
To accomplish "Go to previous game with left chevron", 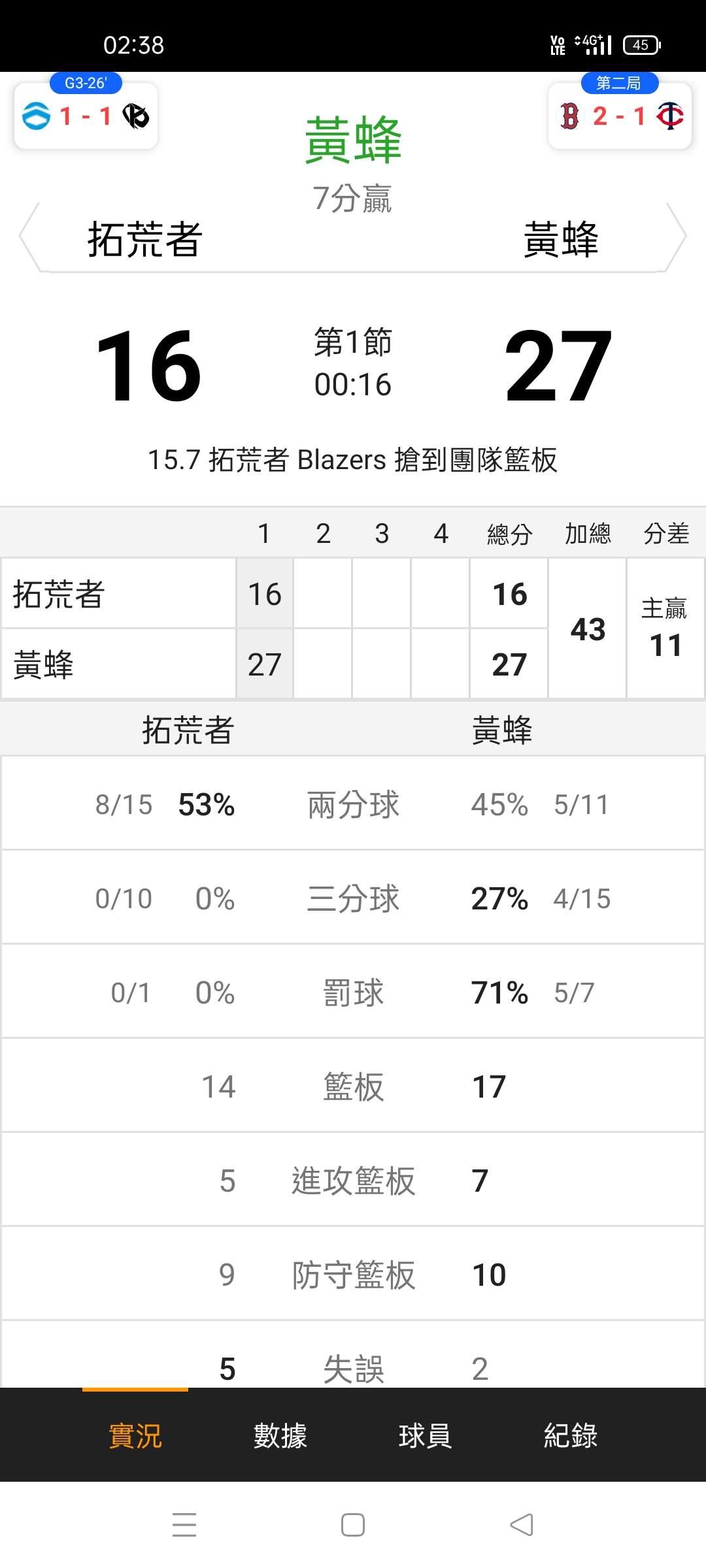I will click(x=29, y=237).
